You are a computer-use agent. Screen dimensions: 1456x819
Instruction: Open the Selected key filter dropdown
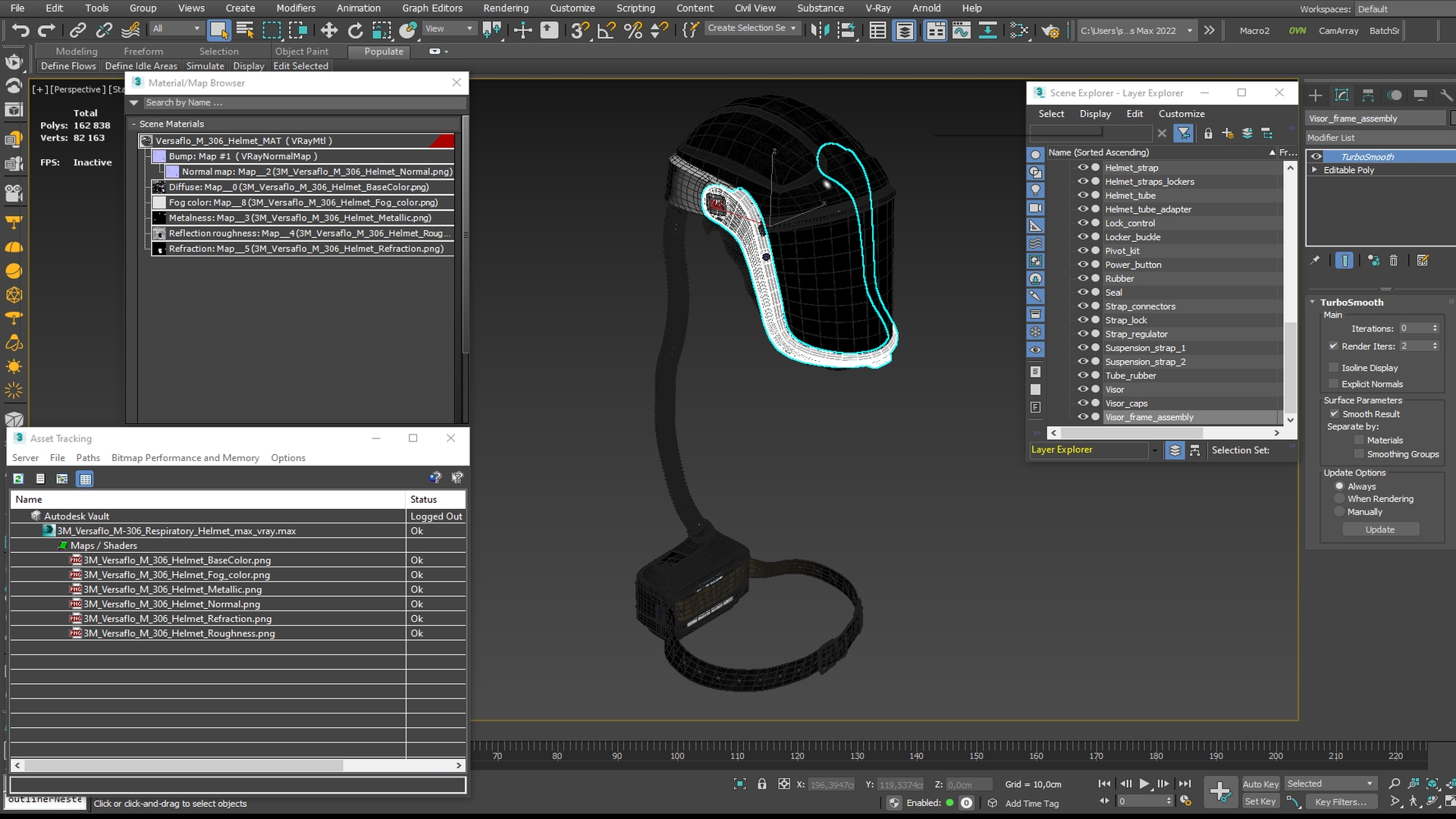(1330, 783)
